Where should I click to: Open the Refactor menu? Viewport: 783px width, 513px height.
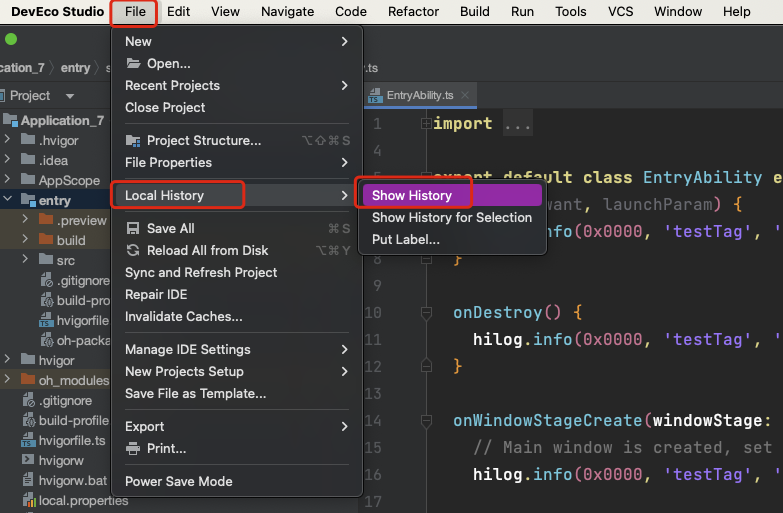pos(413,11)
